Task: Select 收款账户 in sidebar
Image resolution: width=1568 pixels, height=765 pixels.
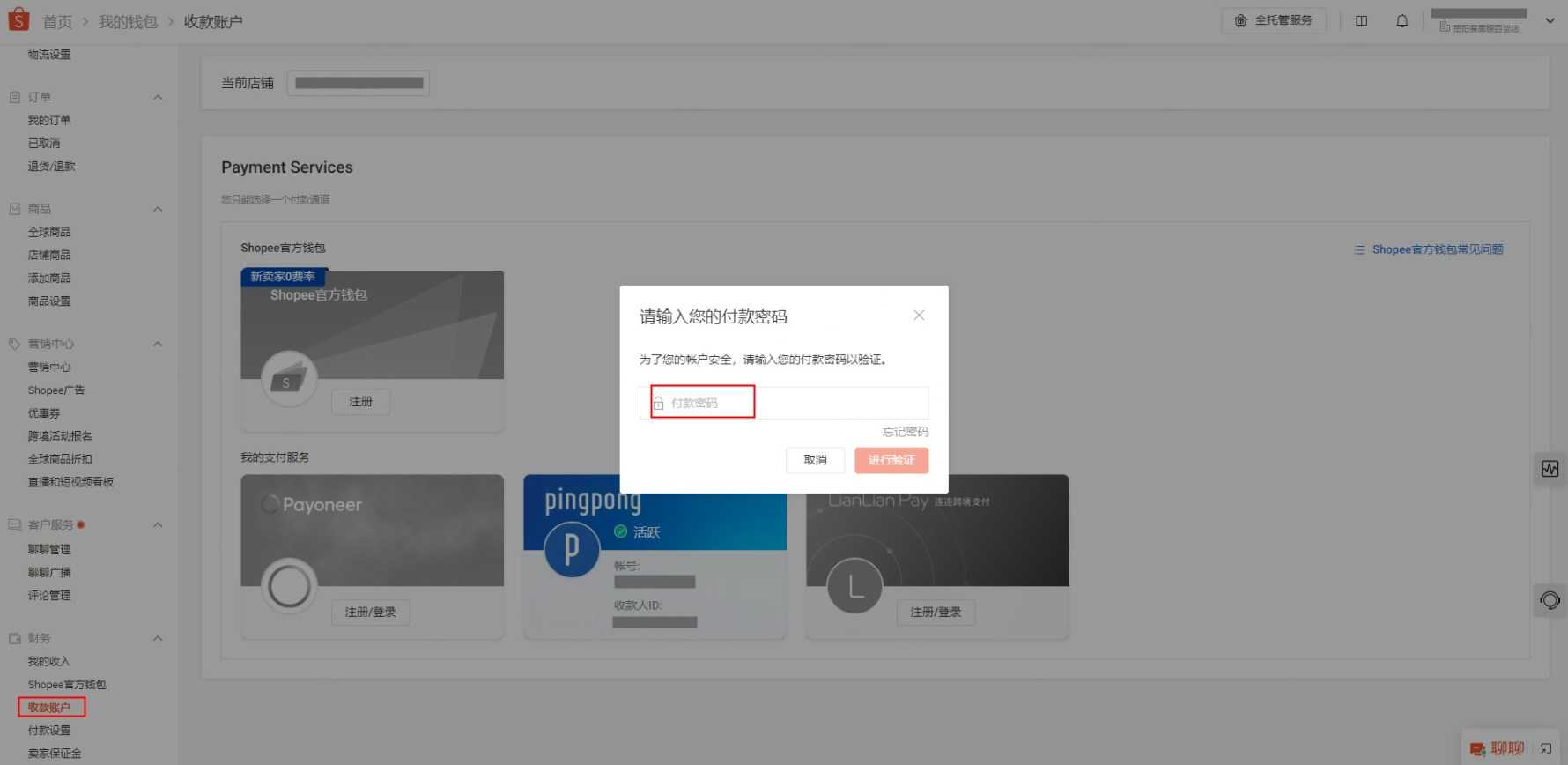Action: click(49, 707)
